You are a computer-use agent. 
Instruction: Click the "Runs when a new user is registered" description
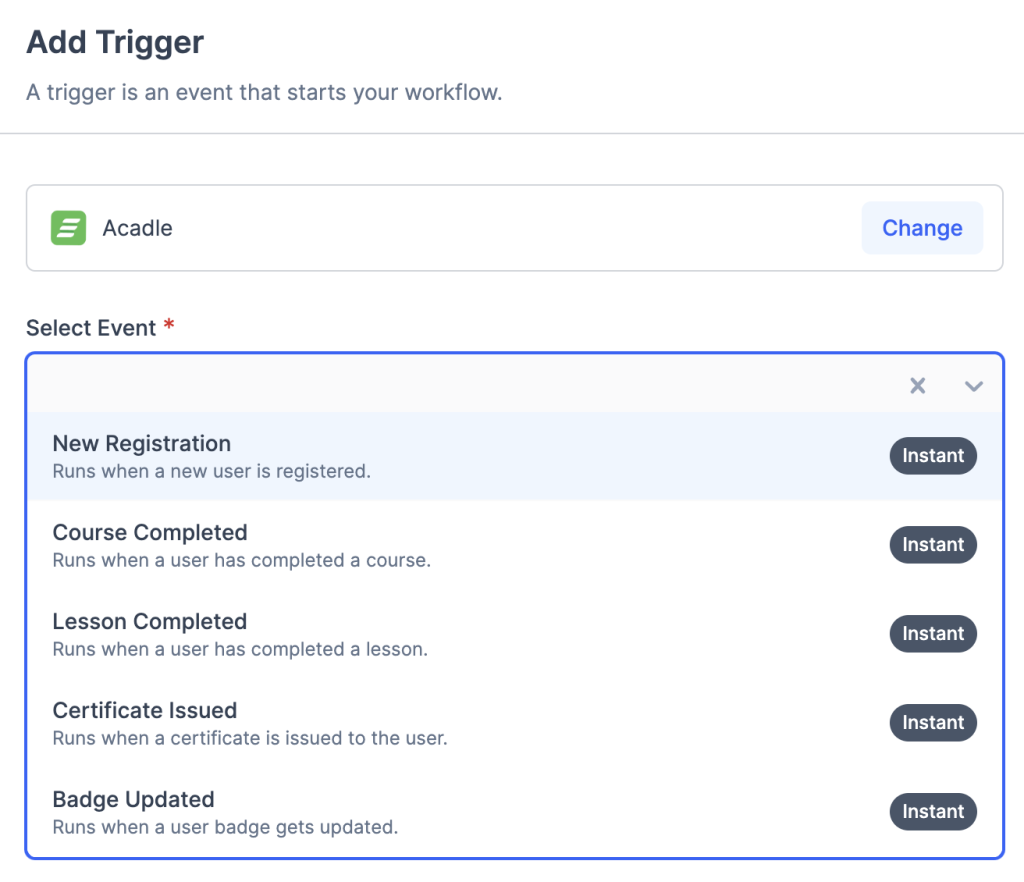[x=211, y=471]
